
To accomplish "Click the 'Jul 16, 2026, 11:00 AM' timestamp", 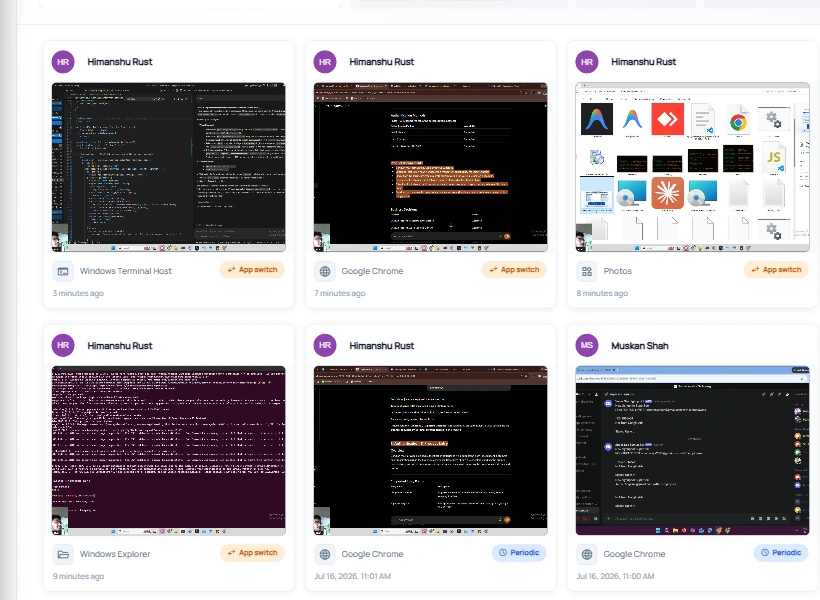I will [615, 576].
